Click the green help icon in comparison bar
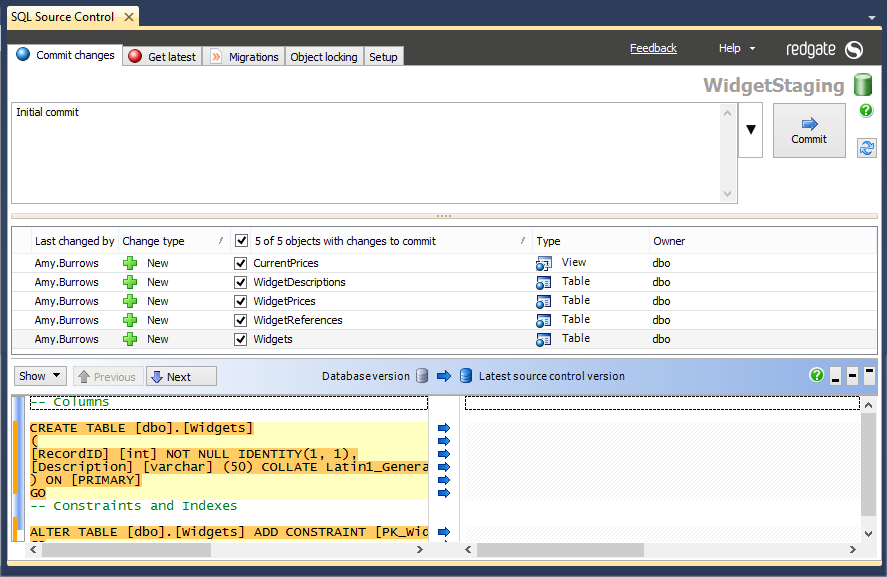This screenshot has height=577, width=887. coord(816,374)
